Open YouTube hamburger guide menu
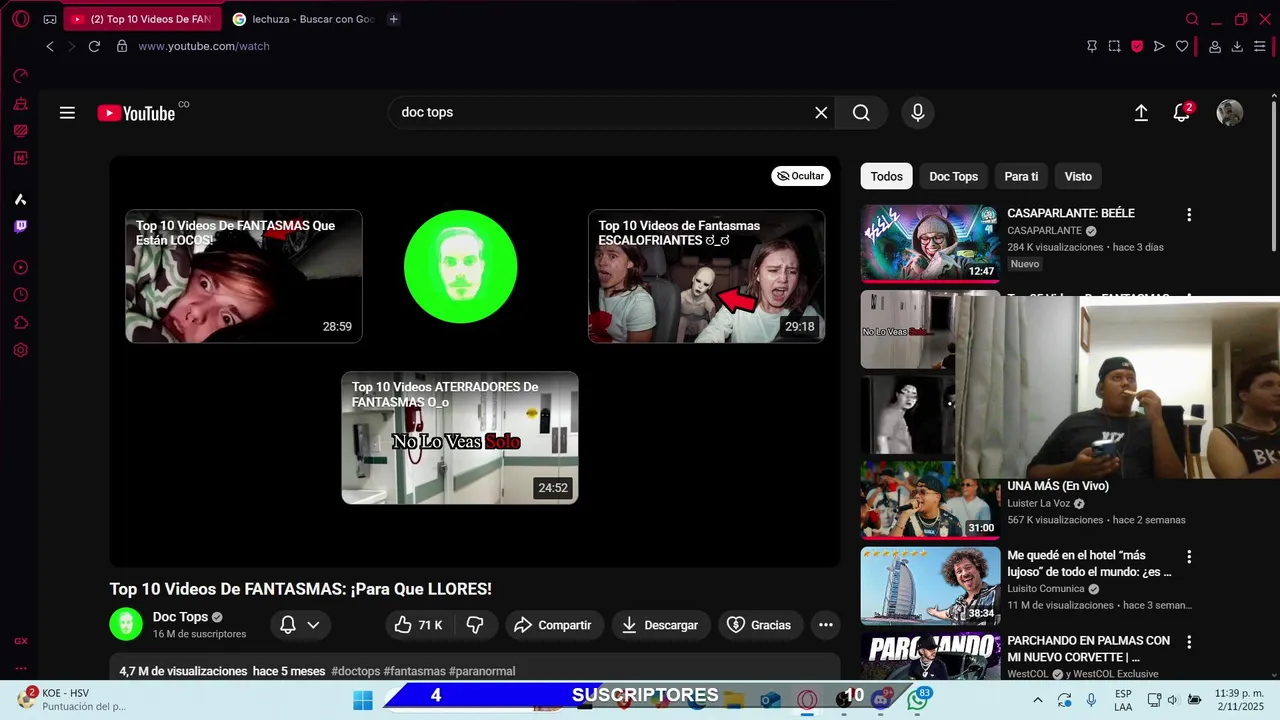This screenshot has height=720, width=1280. (67, 113)
